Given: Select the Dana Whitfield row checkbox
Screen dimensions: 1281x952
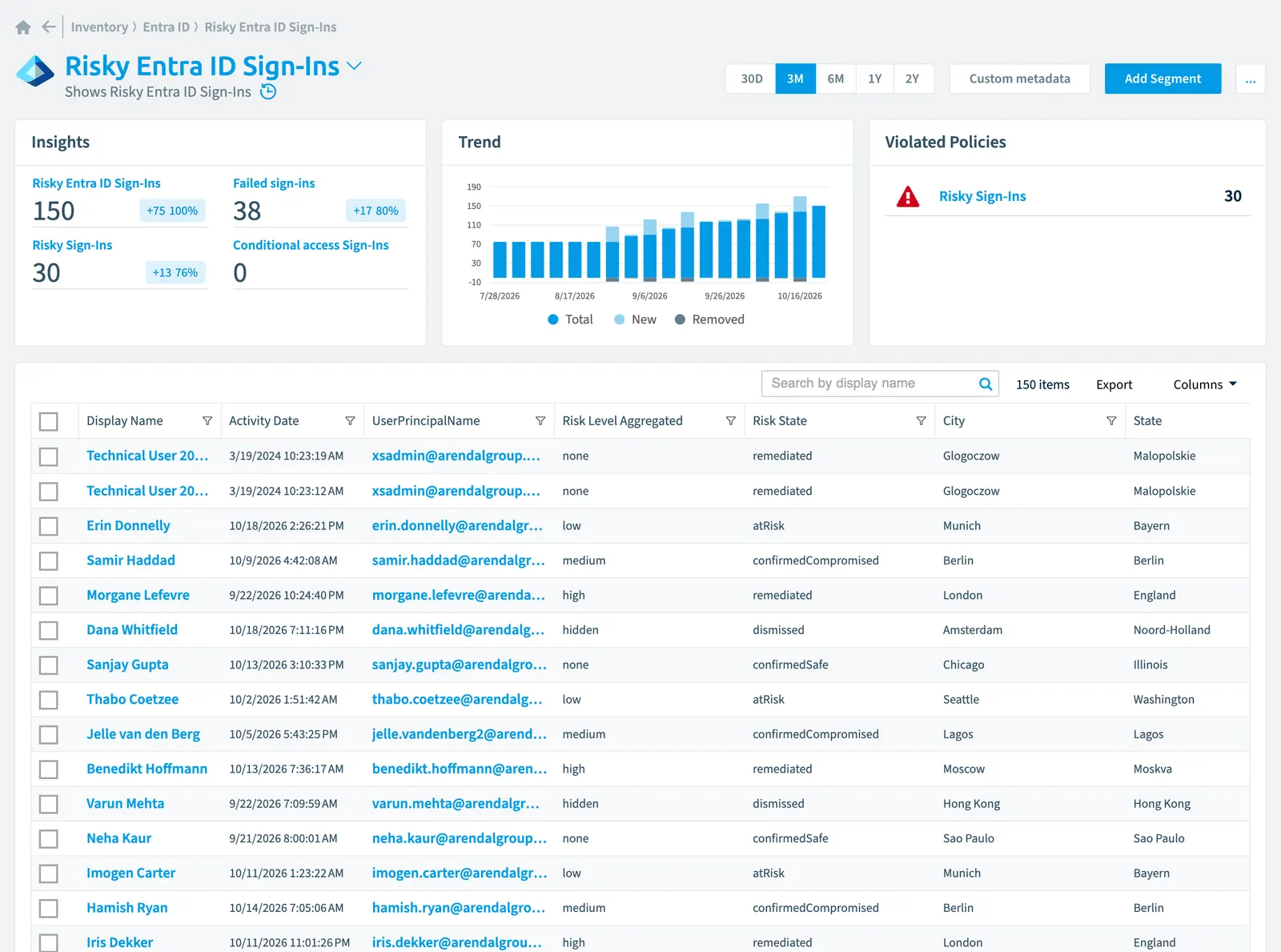Looking at the screenshot, I should 49,630.
